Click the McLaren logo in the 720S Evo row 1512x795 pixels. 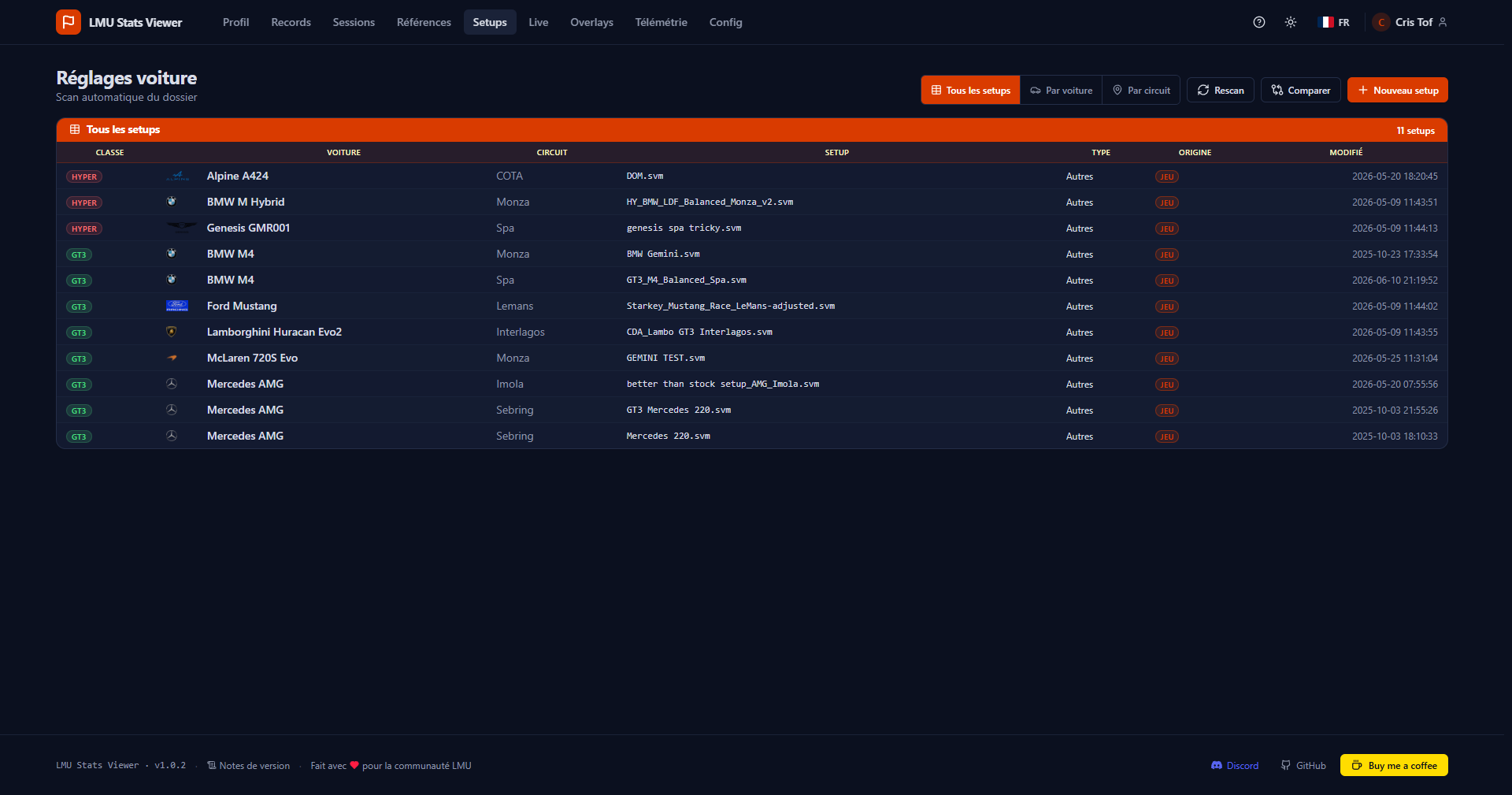click(x=172, y=358)
